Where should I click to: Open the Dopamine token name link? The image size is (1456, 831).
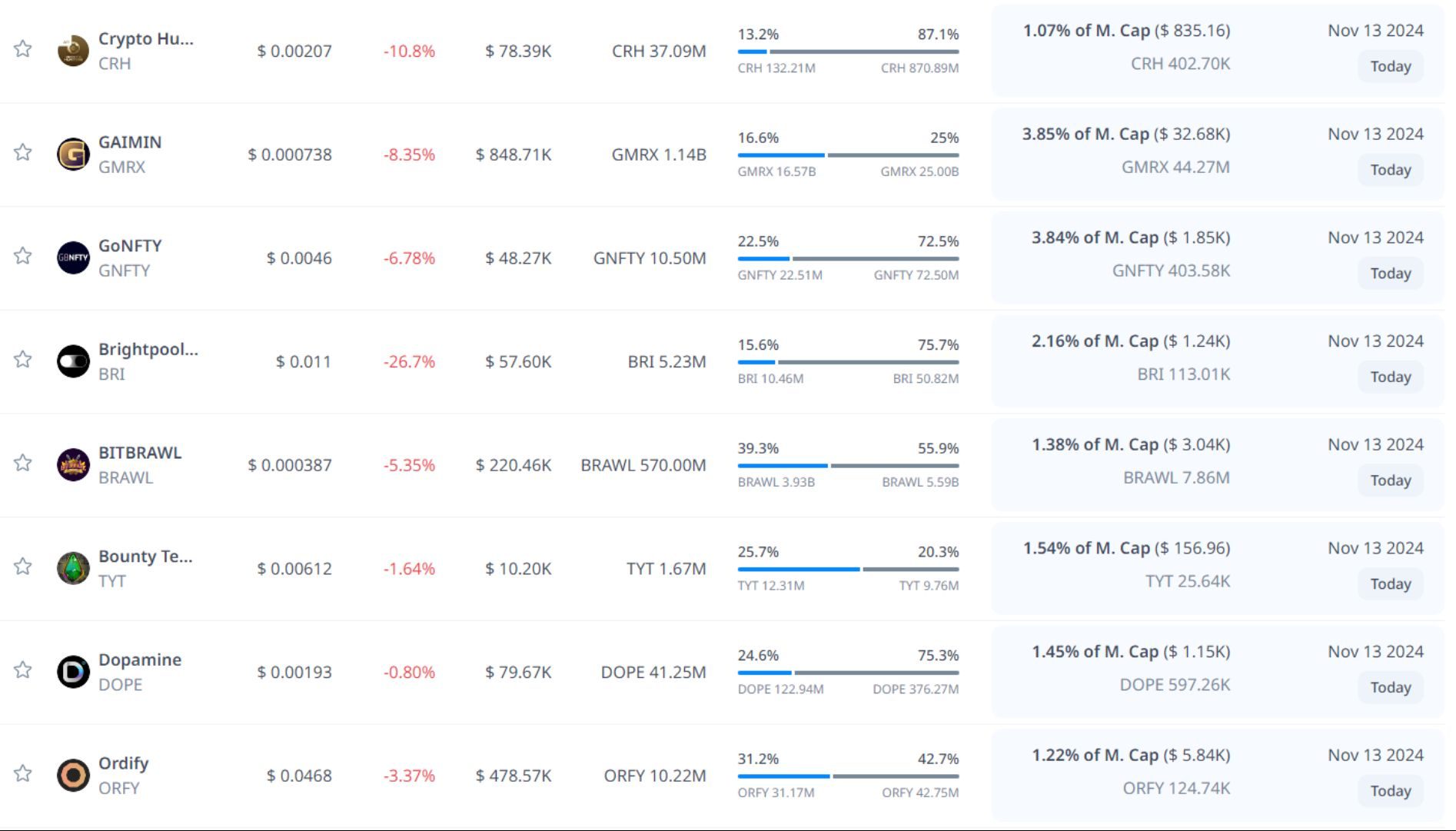(140, 660)
